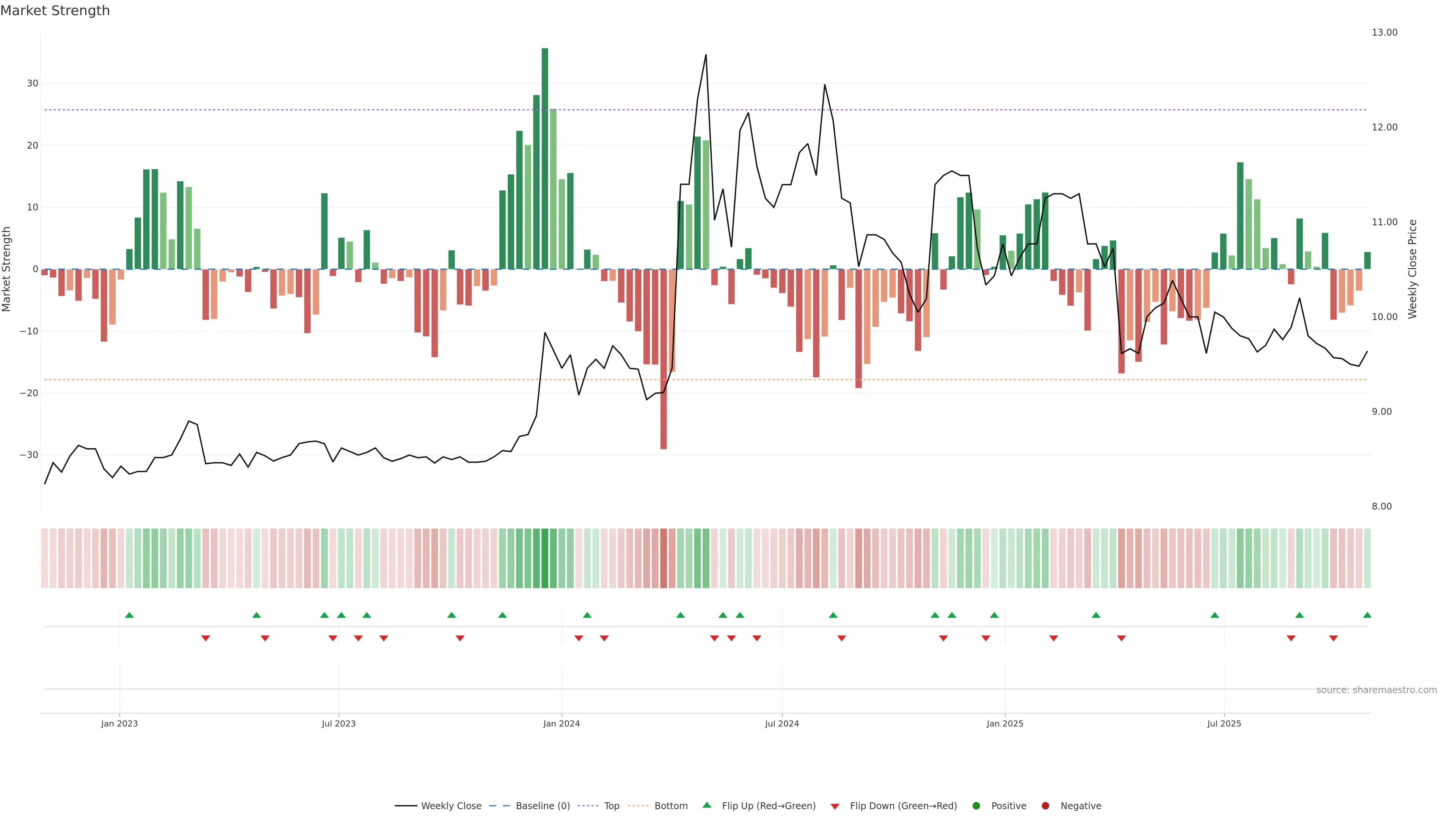Viewport: 1456px width, 819px height.
Task: Click the Jul 2025 x-axis label
Action: [x=1224, y=723]
